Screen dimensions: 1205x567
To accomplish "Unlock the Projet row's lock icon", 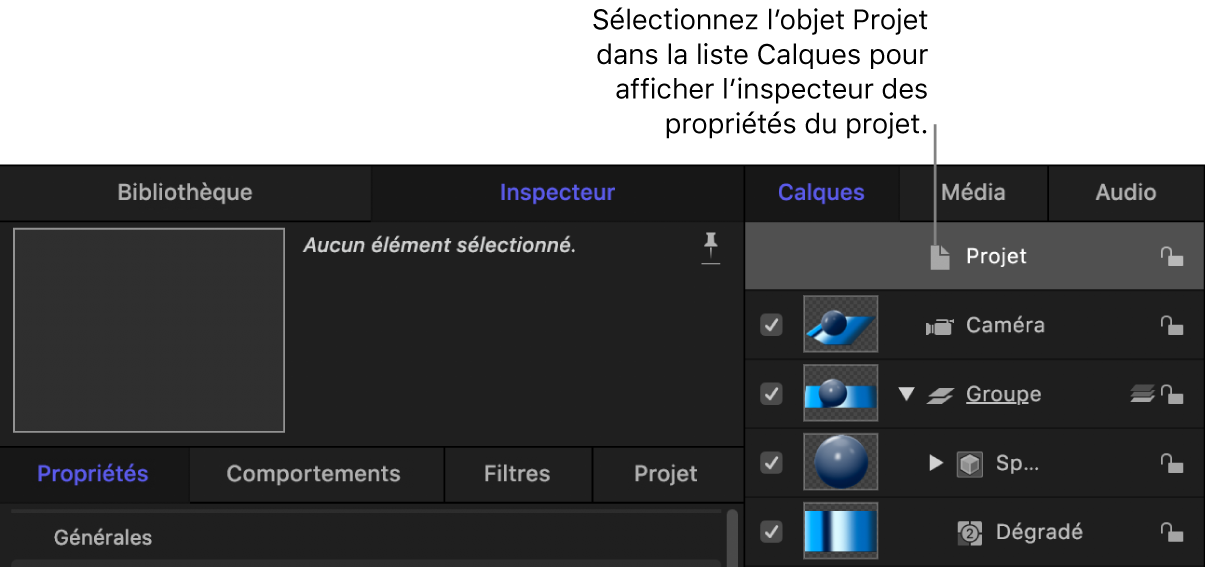I will pyautogui.click(x=1171, y=257).
